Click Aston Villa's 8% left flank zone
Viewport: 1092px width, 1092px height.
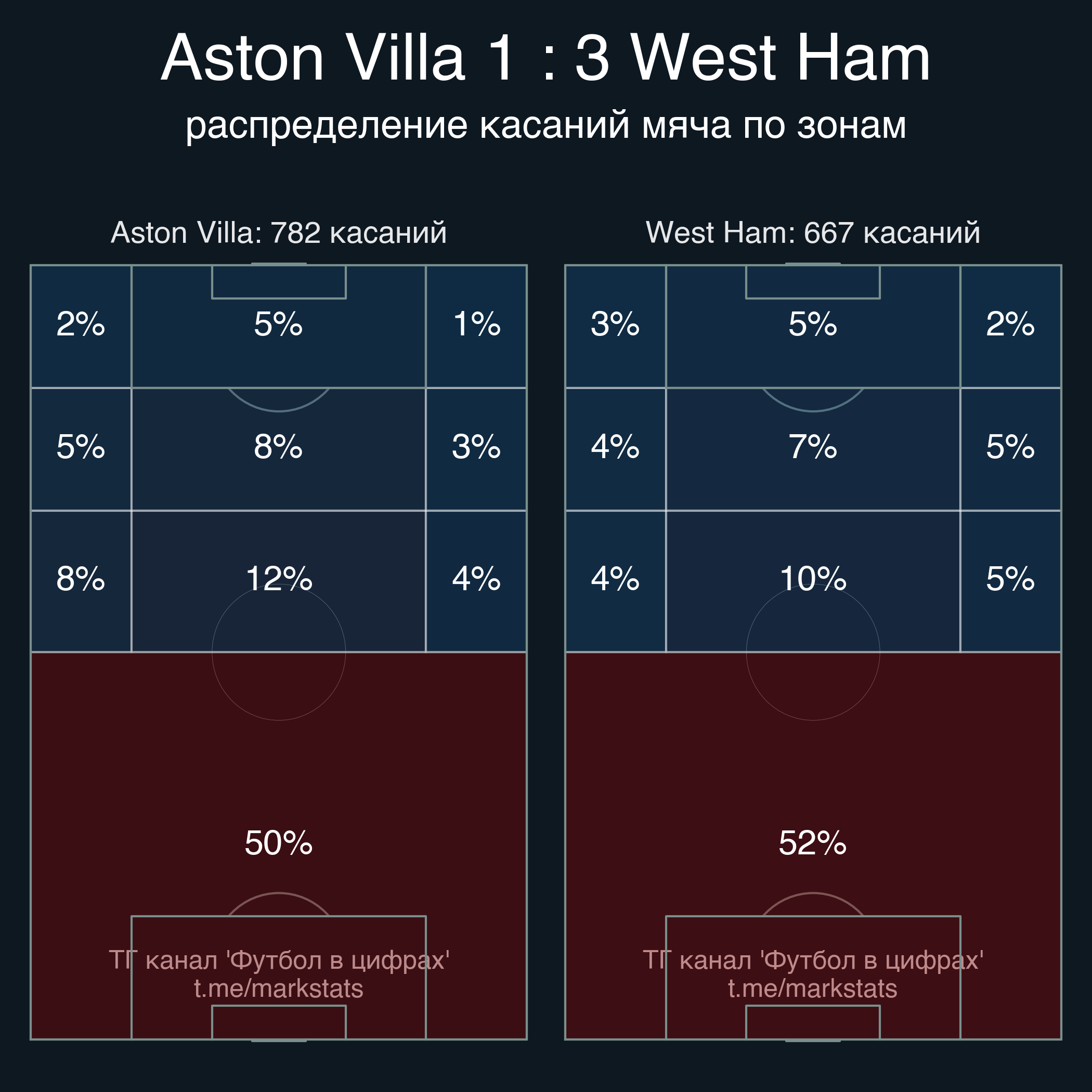[x=81, y=581]
